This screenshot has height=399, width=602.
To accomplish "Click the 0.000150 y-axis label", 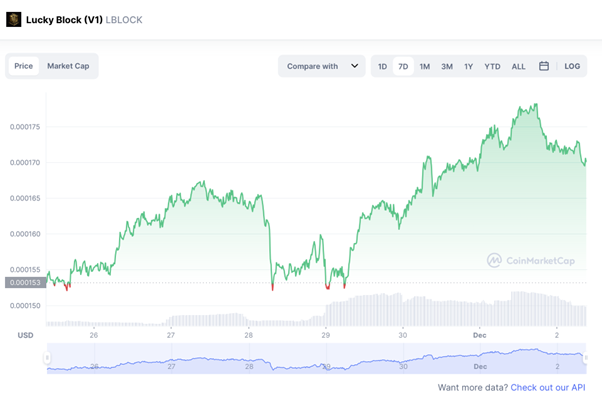I will click(x=25, y=306).
